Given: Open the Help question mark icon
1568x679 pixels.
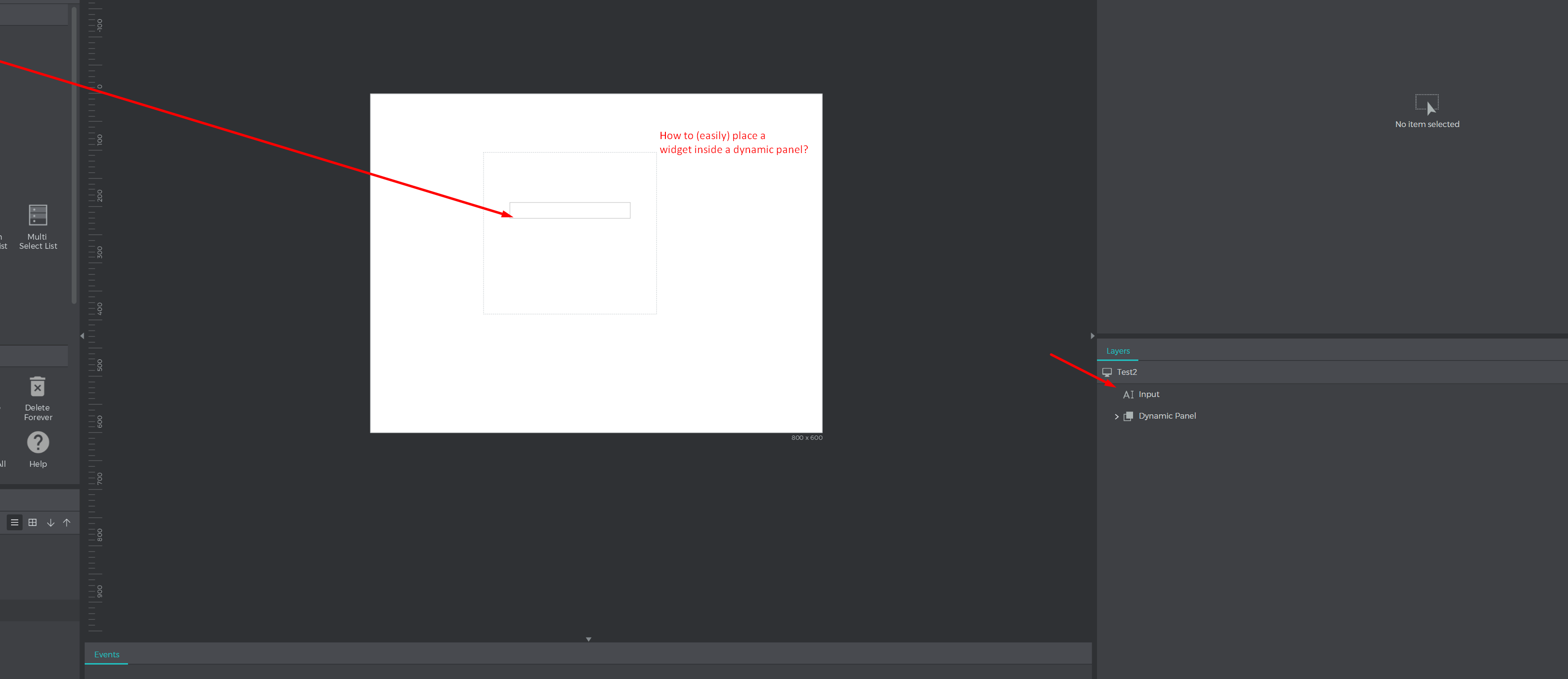Looking at the screenshot, I should click(38, 443).
